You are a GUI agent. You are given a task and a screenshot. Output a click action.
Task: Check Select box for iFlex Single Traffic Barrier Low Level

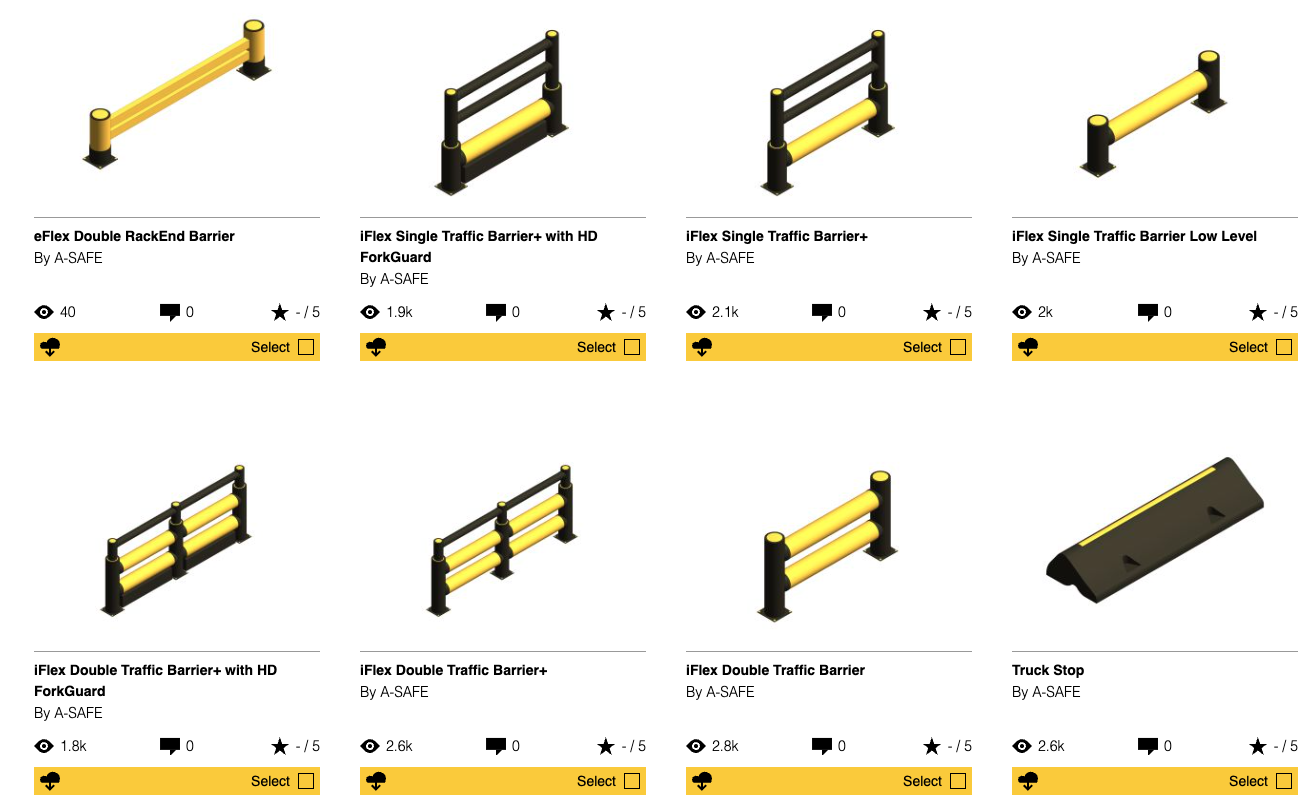click(1284, 348)
